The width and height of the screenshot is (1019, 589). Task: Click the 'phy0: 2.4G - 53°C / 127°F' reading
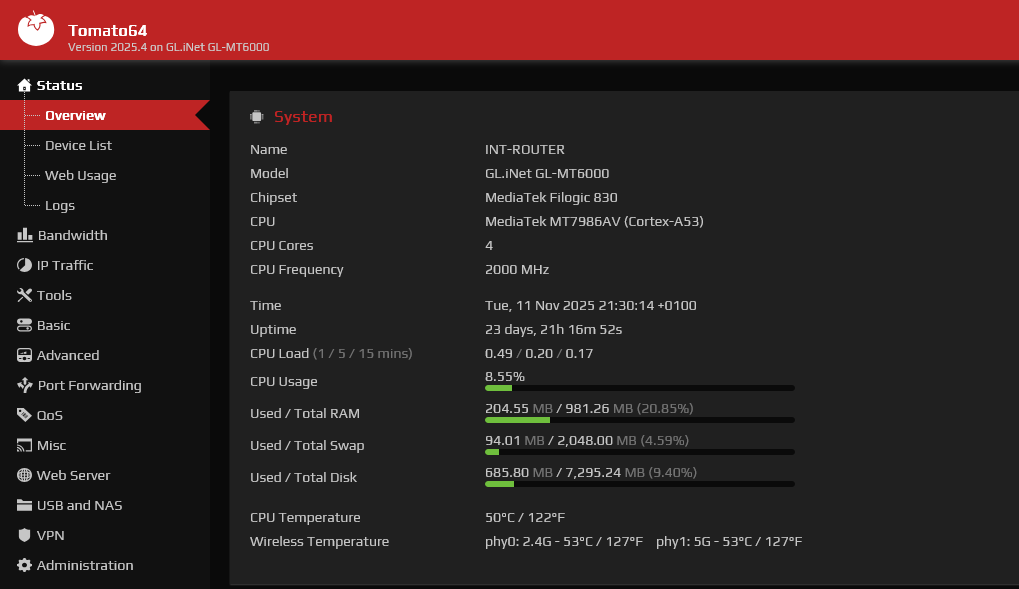pyautogui.click(x=564, y=541)
